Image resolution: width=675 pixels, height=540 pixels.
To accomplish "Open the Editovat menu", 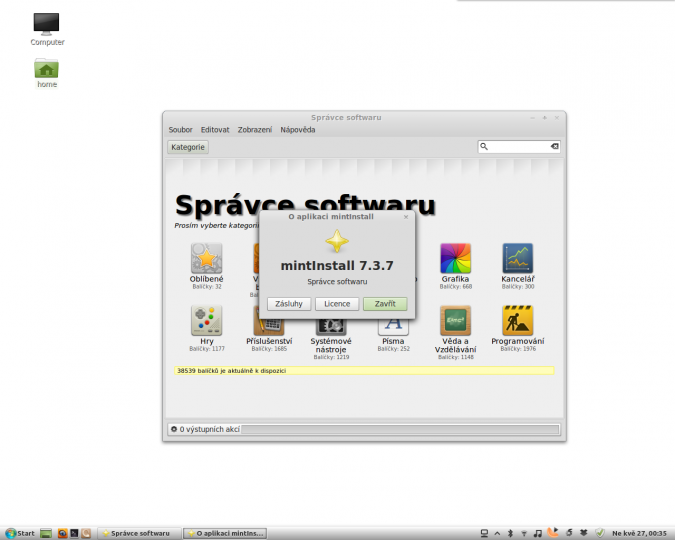I will tap(215, 130).
